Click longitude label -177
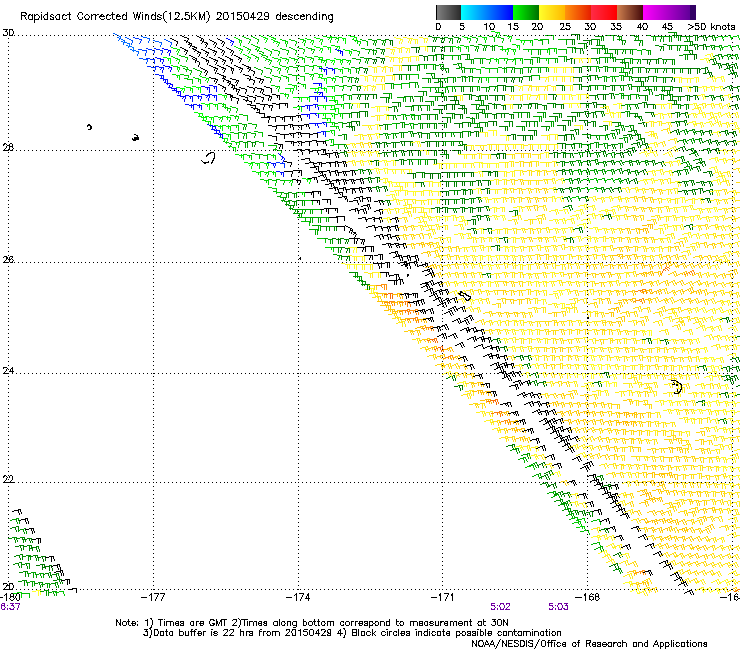740x650 pixels. click(x=153, y=597)
